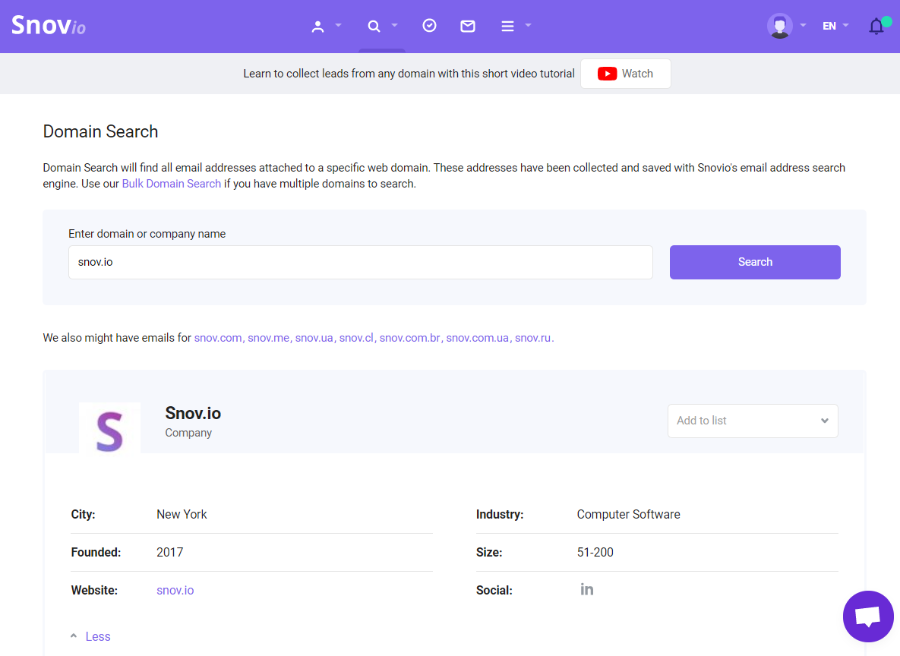
Task: Select the New York city value
Action: [x=181, y=514]
